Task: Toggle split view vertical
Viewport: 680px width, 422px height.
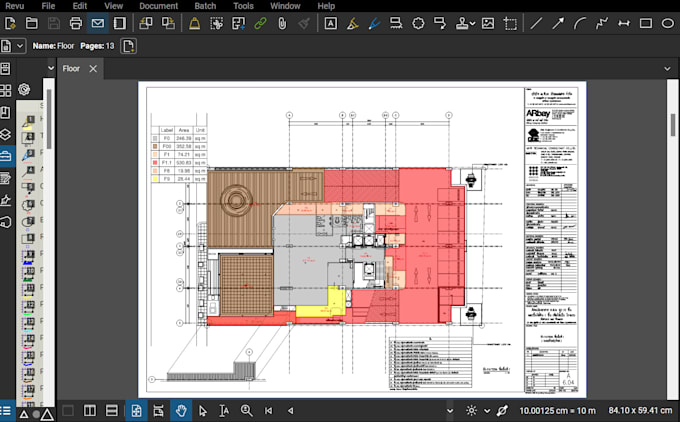Action: coord(90,410)
